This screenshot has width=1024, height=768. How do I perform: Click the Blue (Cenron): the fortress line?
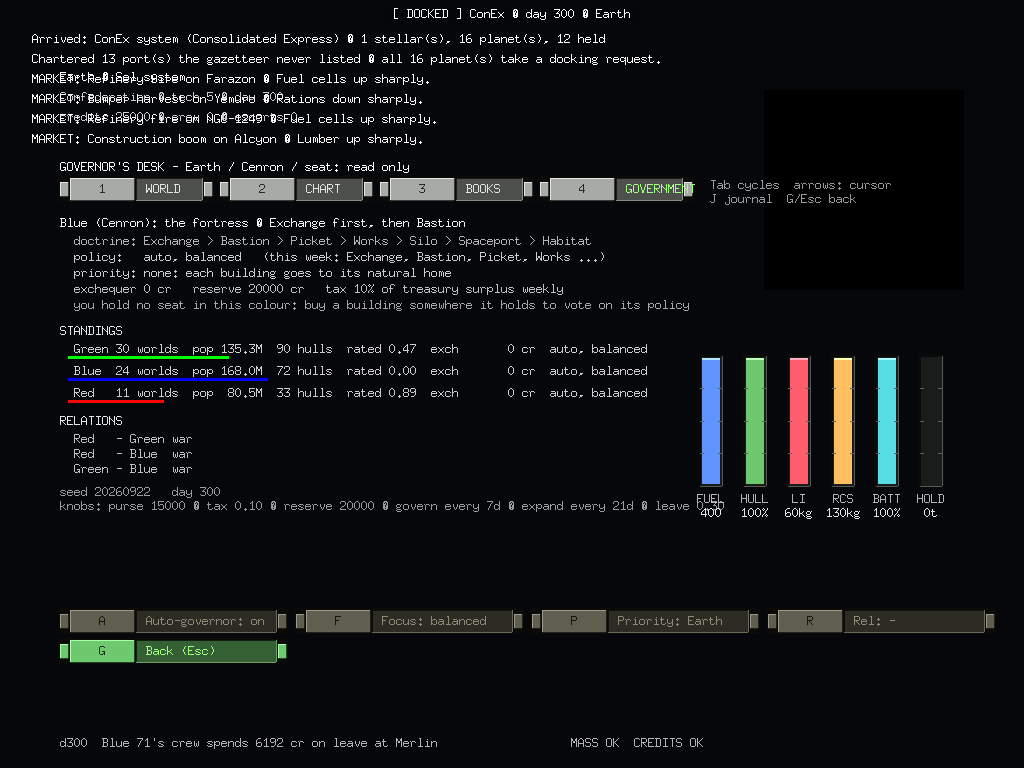coord(263,223)
